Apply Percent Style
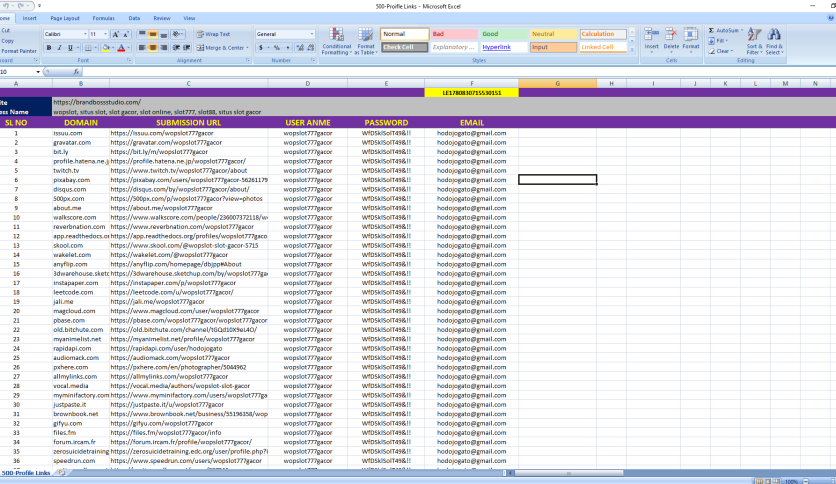Screen dimensions: 836x484 pyautogui.click(x=277, y=48)
